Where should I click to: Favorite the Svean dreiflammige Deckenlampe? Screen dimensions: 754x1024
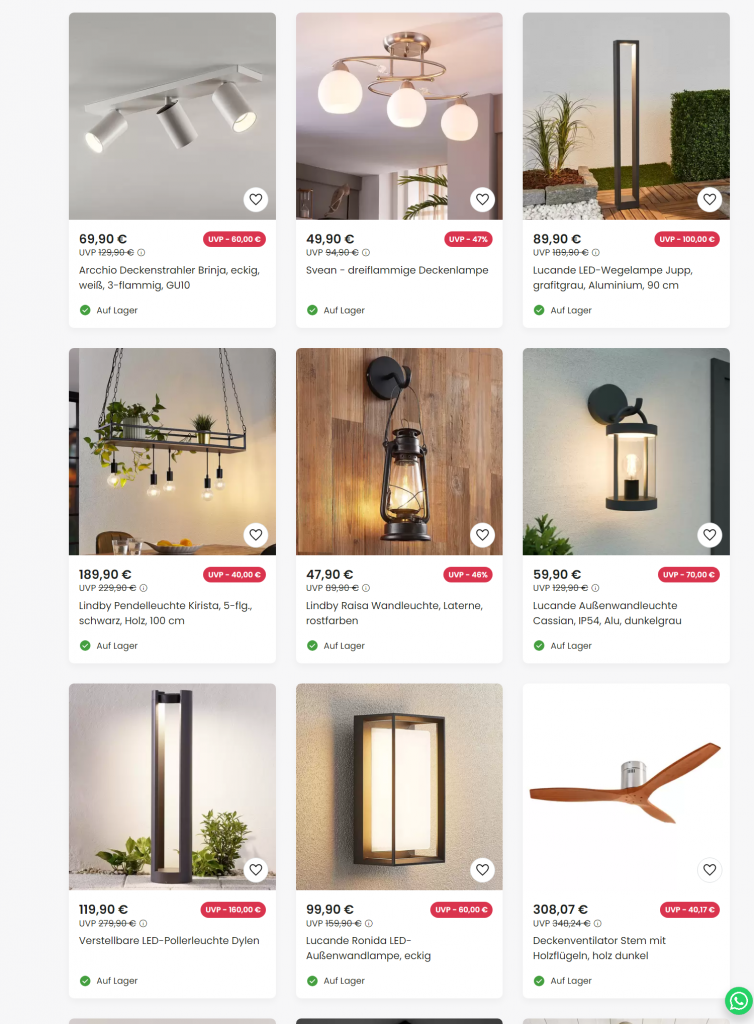pos(482,199)
